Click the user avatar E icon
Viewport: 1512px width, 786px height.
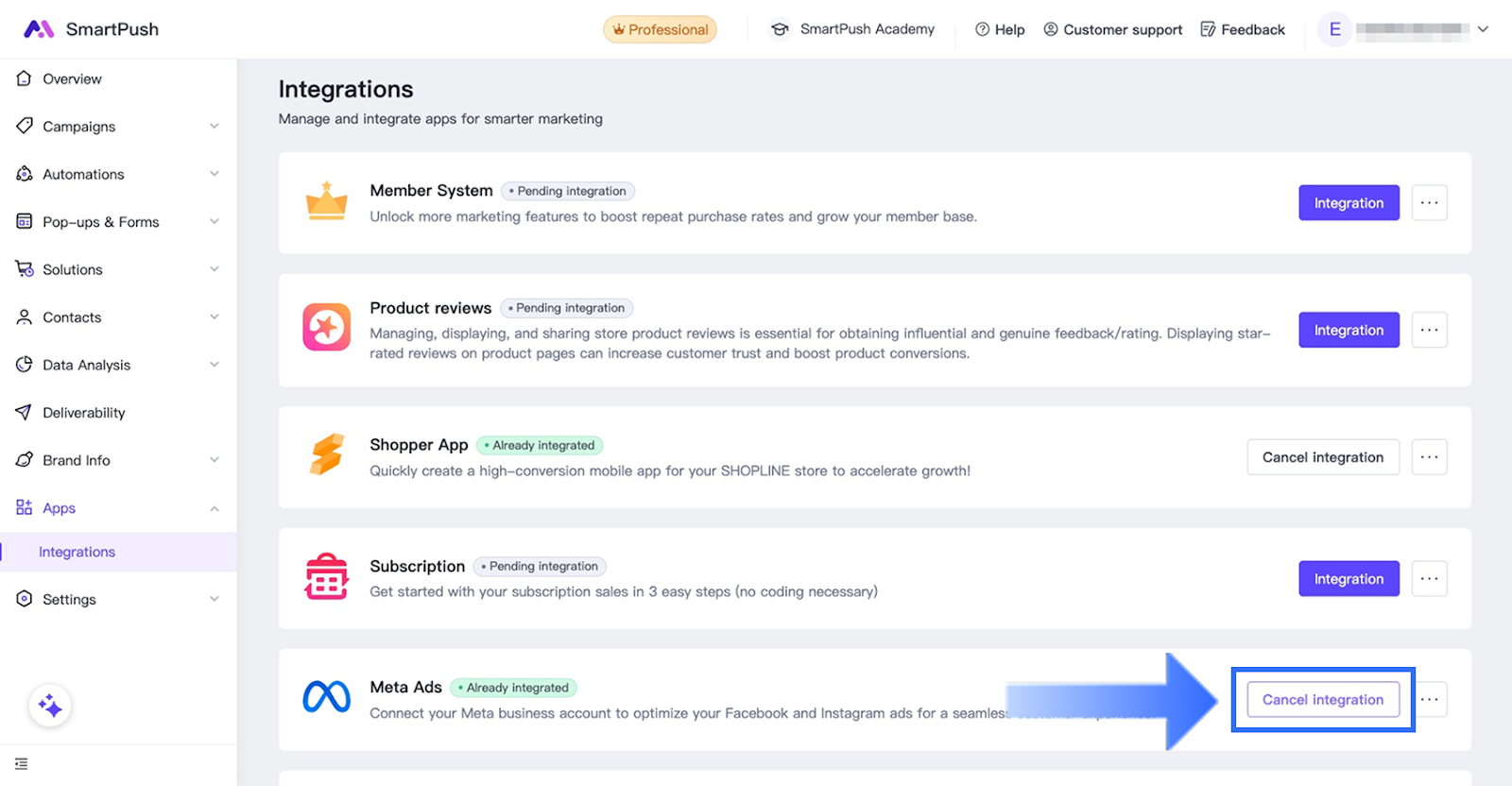tap(1334, 29)
